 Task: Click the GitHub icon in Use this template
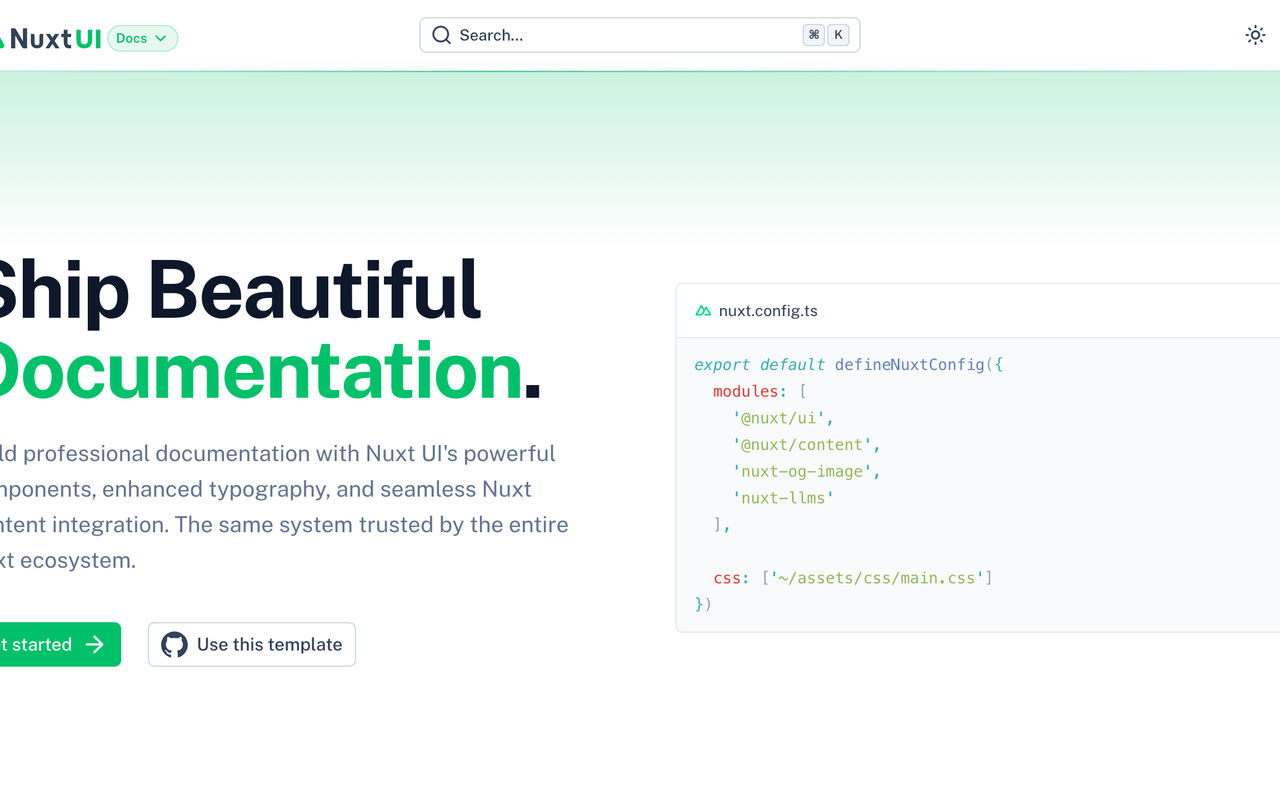[x=174, y=644]
